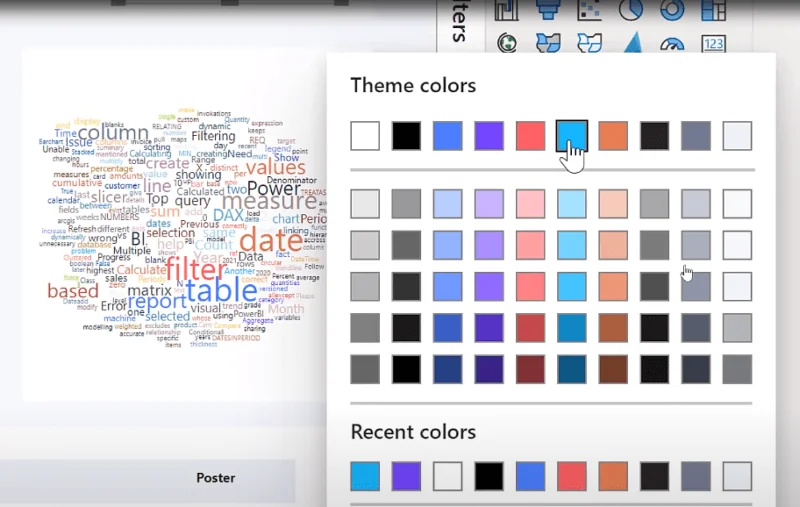Pick the cyan 60% lighter shade
The image size is (800, 507).
coord(571,204)
